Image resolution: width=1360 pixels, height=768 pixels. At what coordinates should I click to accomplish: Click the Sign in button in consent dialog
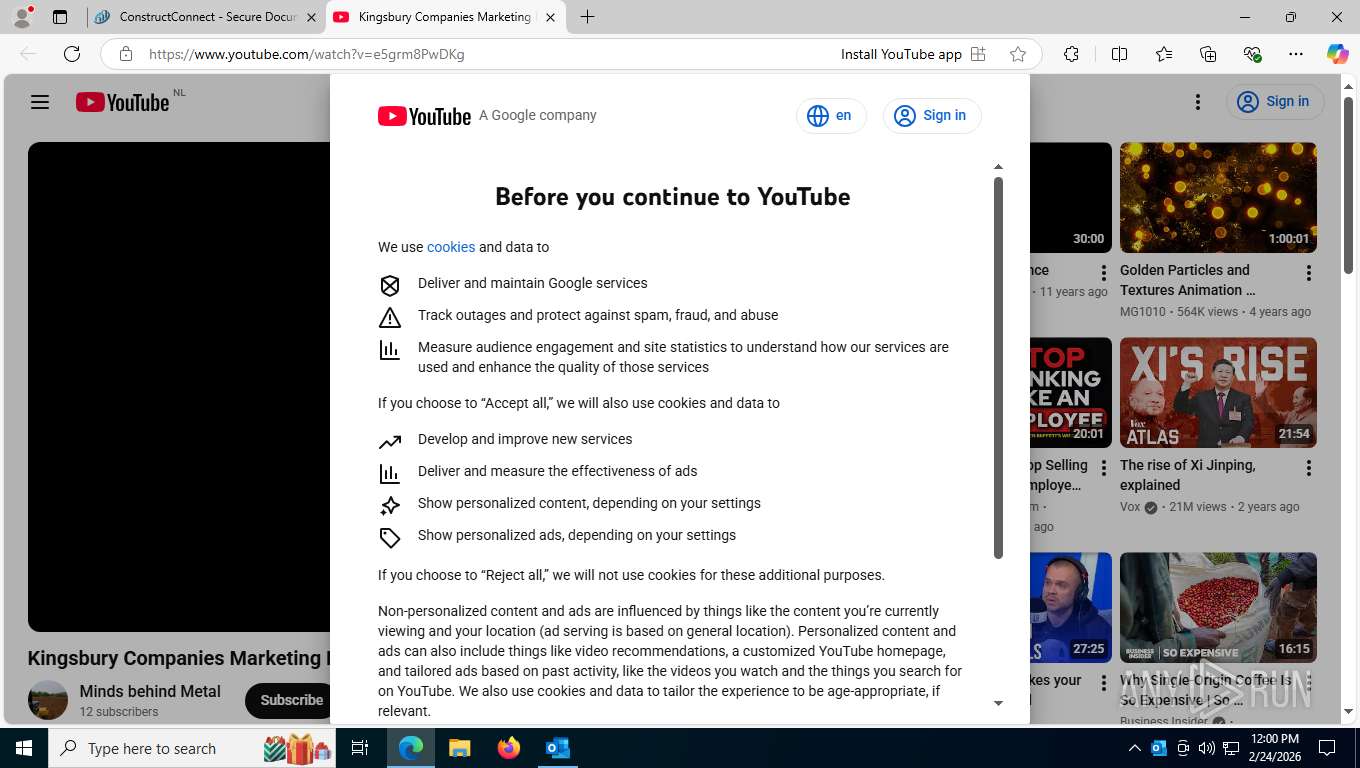[931, 116]
